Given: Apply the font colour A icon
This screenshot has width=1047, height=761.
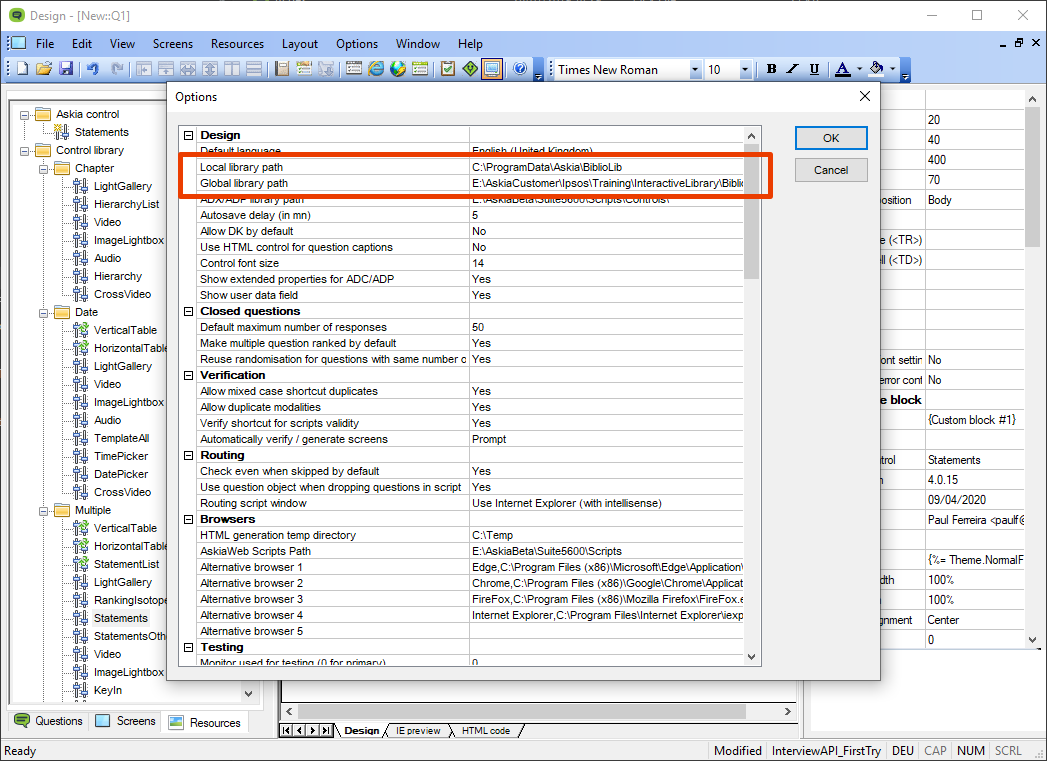Looking at the screenshot, I should (x=843, y=69).
